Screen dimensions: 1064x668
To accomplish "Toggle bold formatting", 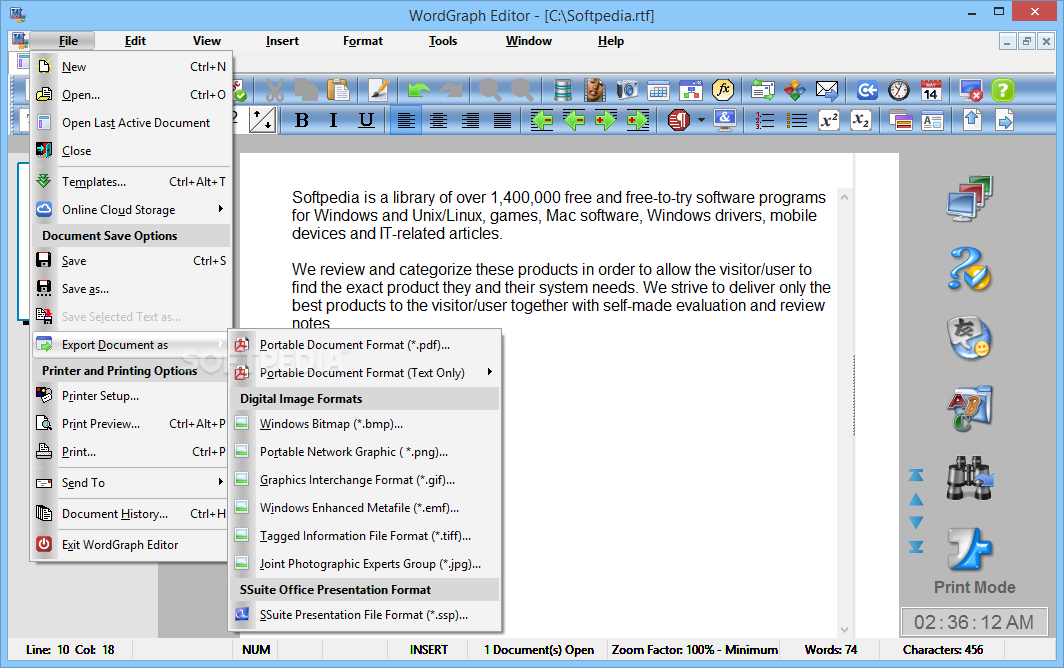I will tap(302, 121).
